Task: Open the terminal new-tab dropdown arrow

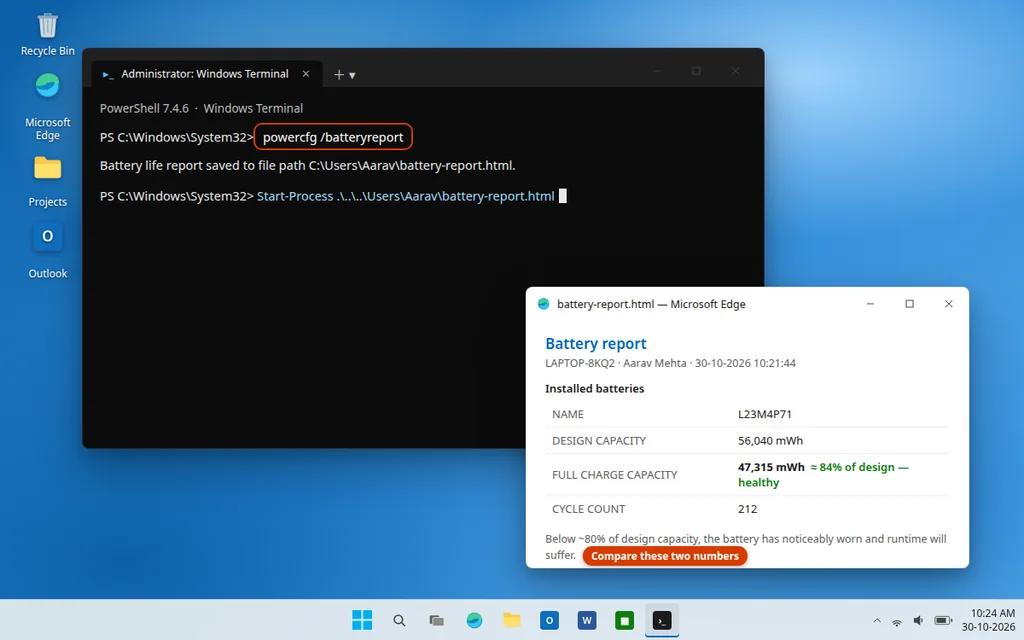Action: [353, 75]
